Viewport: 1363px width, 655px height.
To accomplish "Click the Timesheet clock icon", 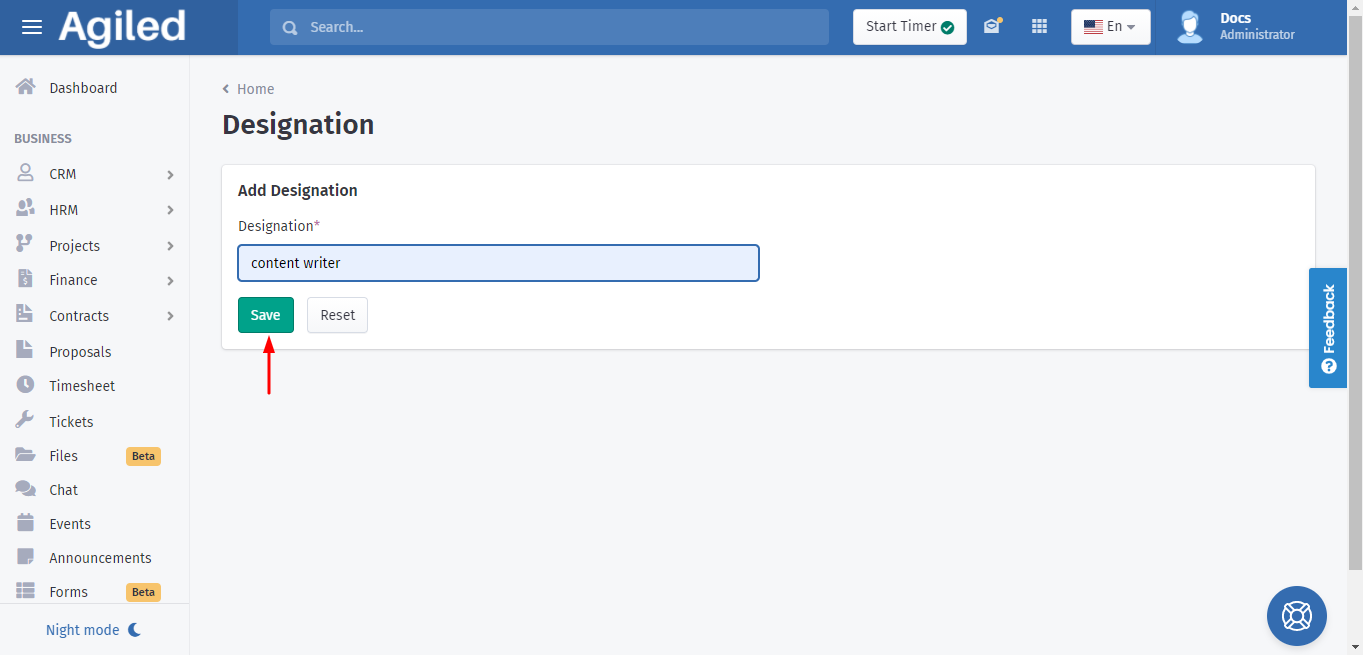I will click(26, 385).
